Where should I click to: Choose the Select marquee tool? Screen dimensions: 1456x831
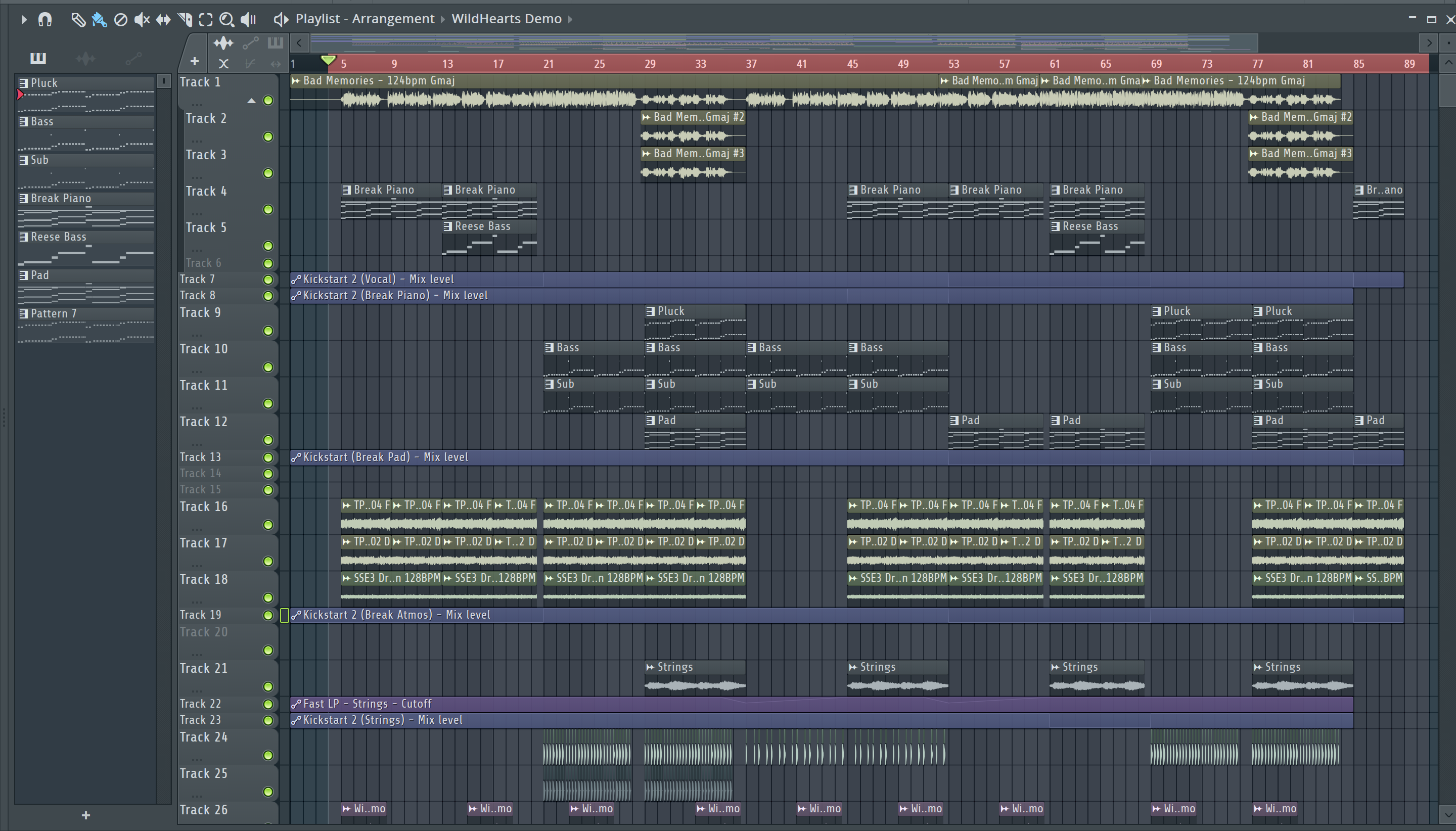point(205,20)
